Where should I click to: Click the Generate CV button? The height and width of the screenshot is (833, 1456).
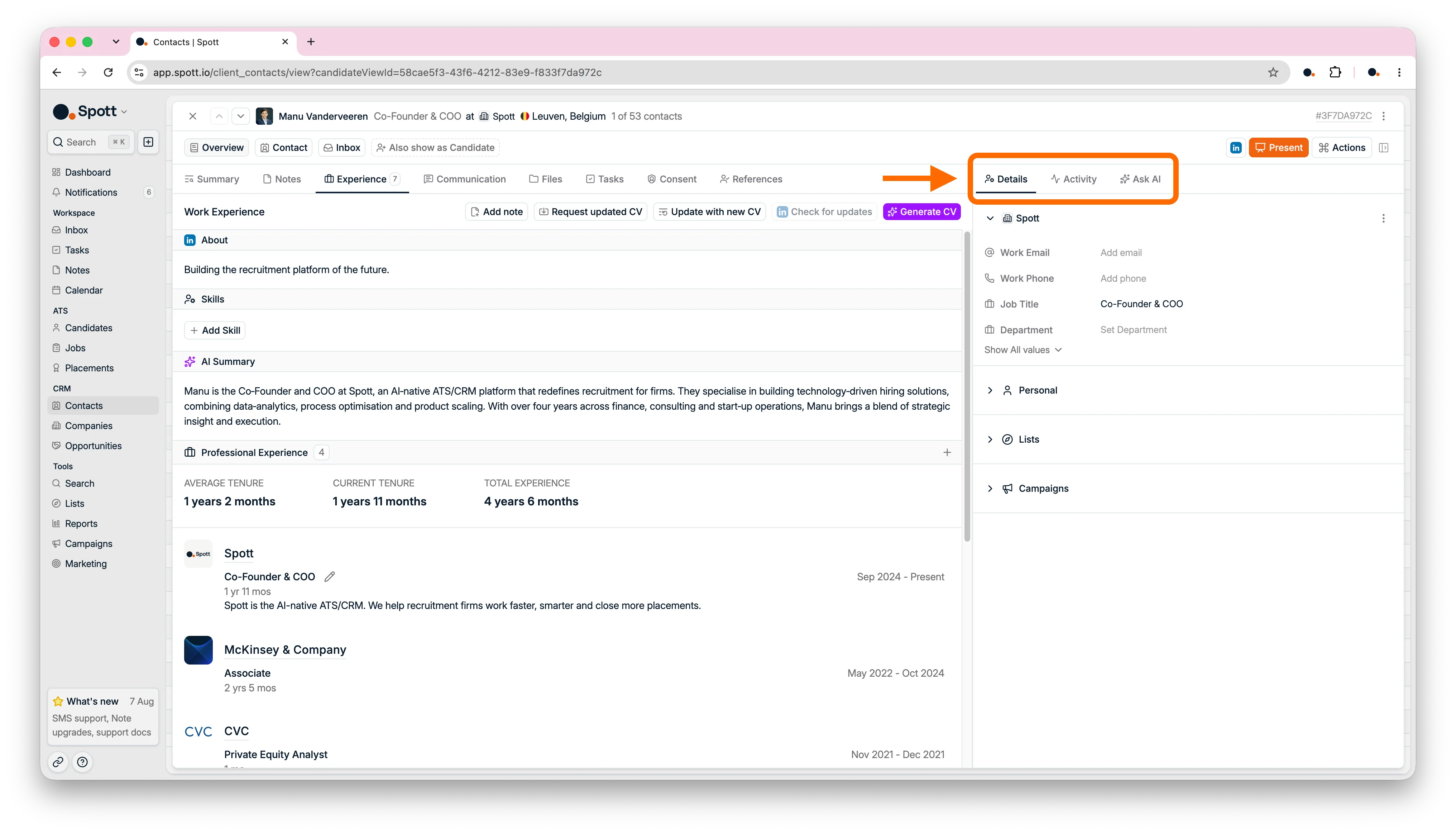(x=921, y=212)
